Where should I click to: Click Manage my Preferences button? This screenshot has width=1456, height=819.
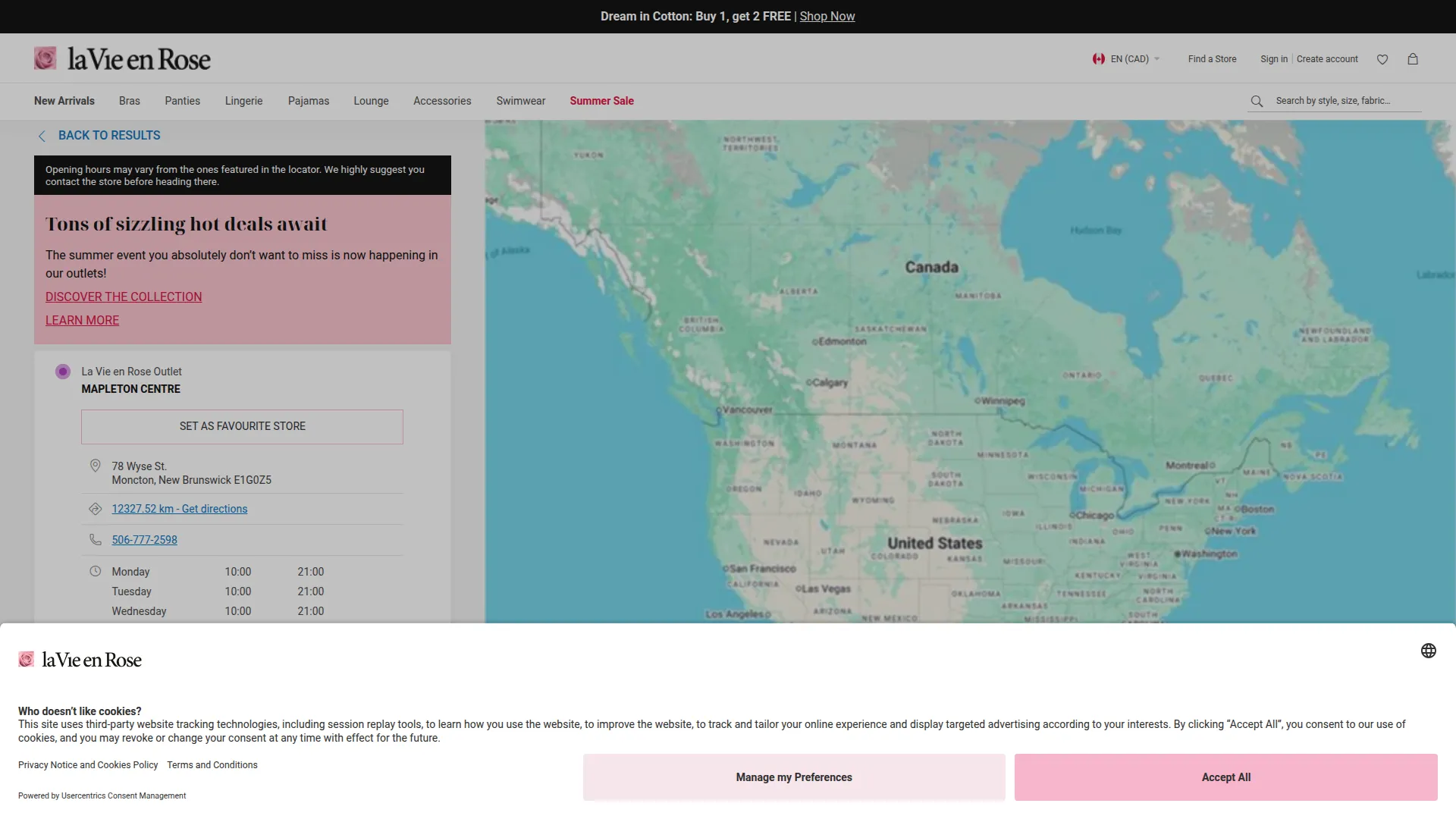pyautogui.click(x=794, y=777)
